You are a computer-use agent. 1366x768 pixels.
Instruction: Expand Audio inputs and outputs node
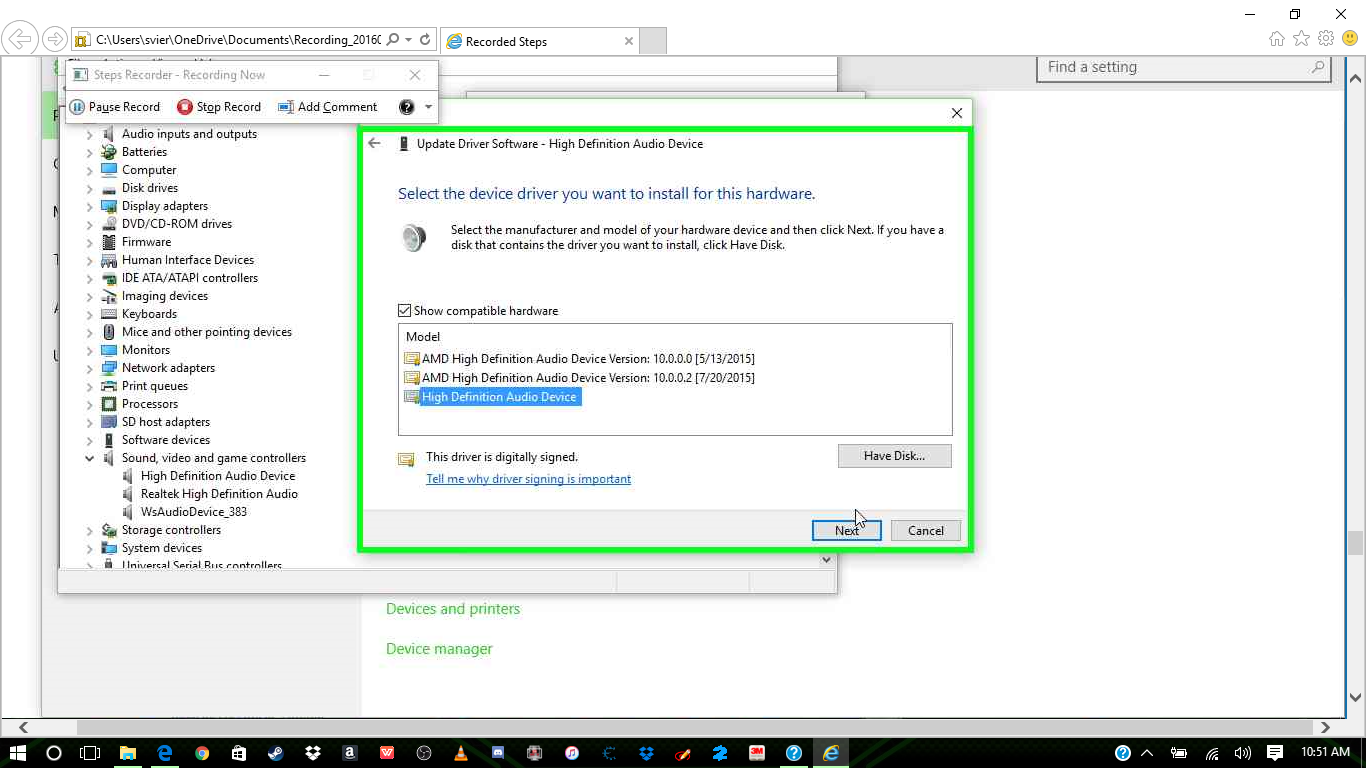[89, 134]
